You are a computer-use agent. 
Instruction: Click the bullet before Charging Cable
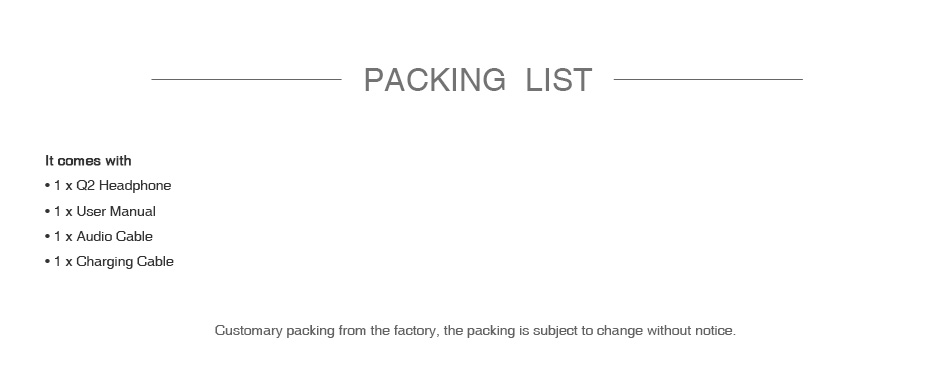(47, 262)
